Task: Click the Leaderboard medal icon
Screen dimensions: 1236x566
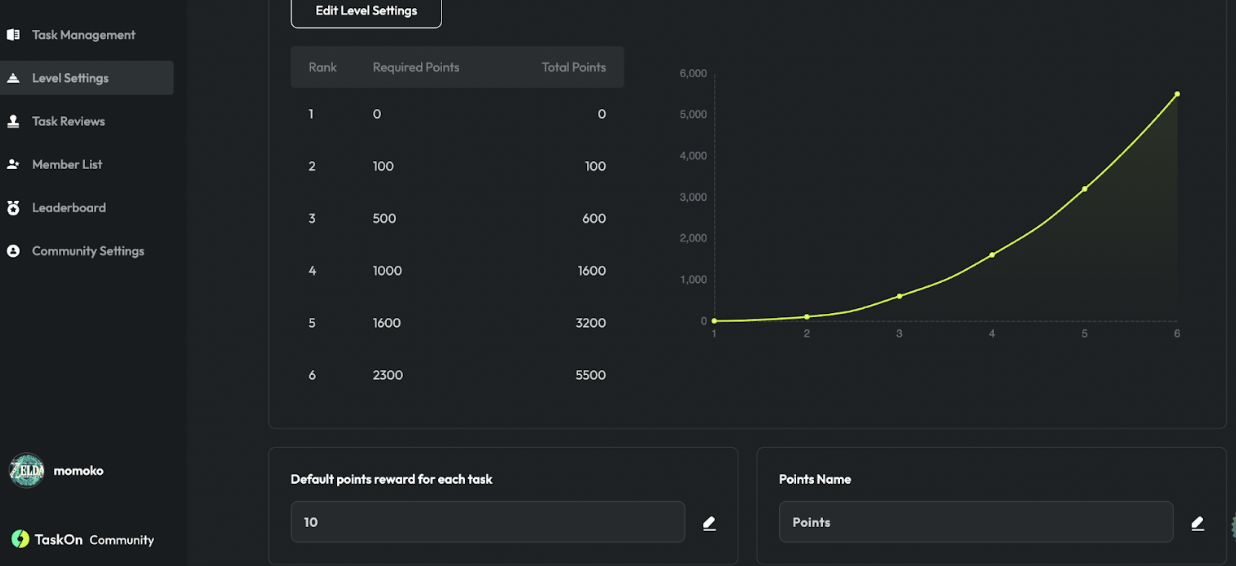Action: pyautogui.click(x=13, y=208)
